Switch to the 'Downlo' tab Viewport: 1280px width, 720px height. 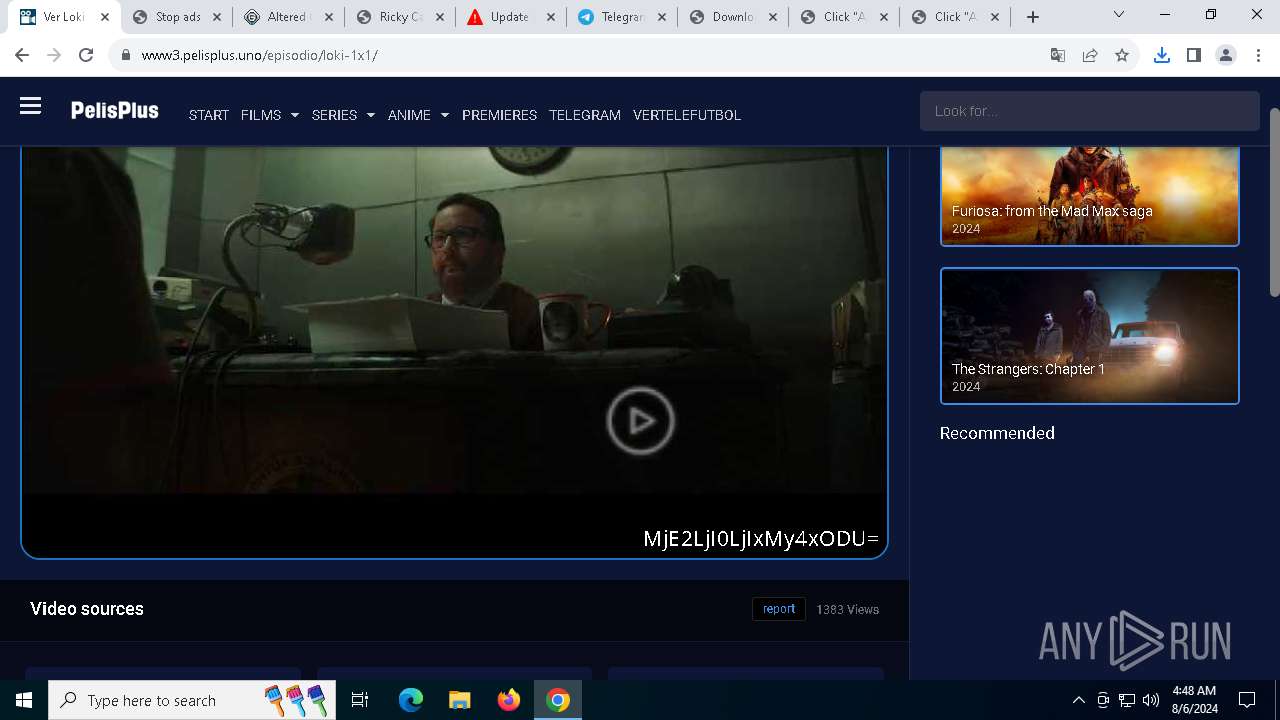click(x=731, y=17)
